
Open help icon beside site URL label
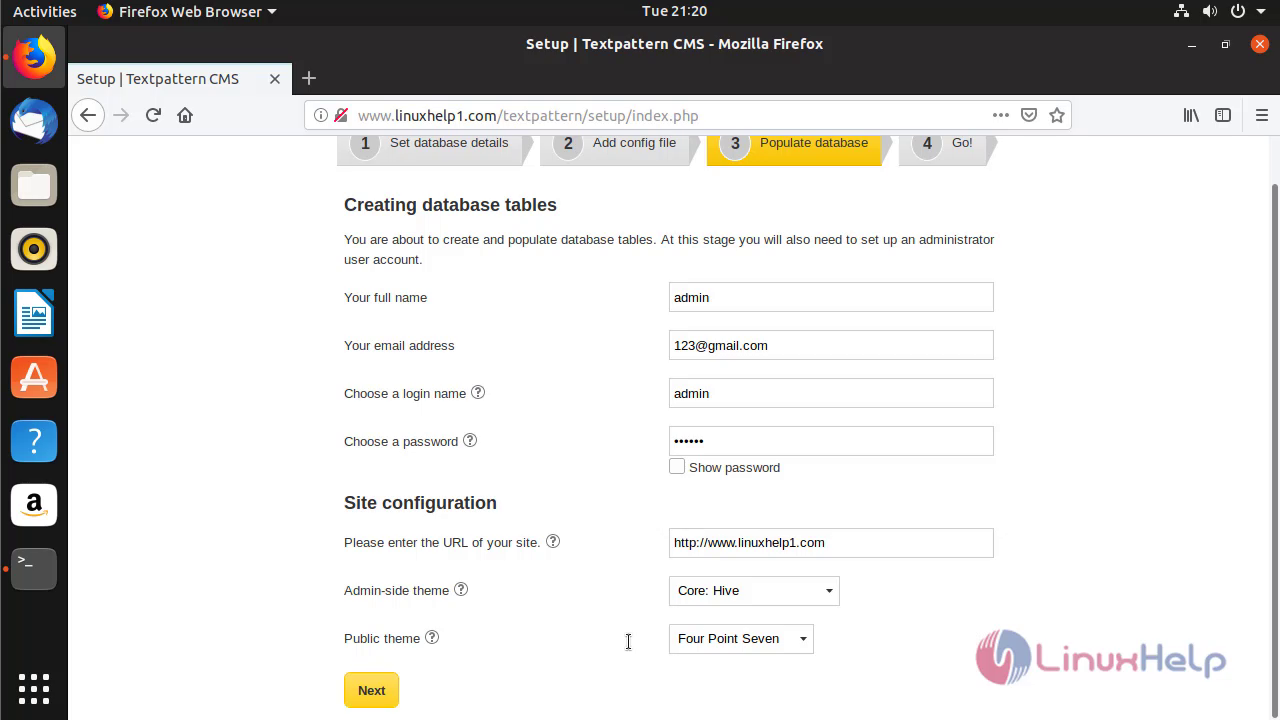[x=553, y=541]
